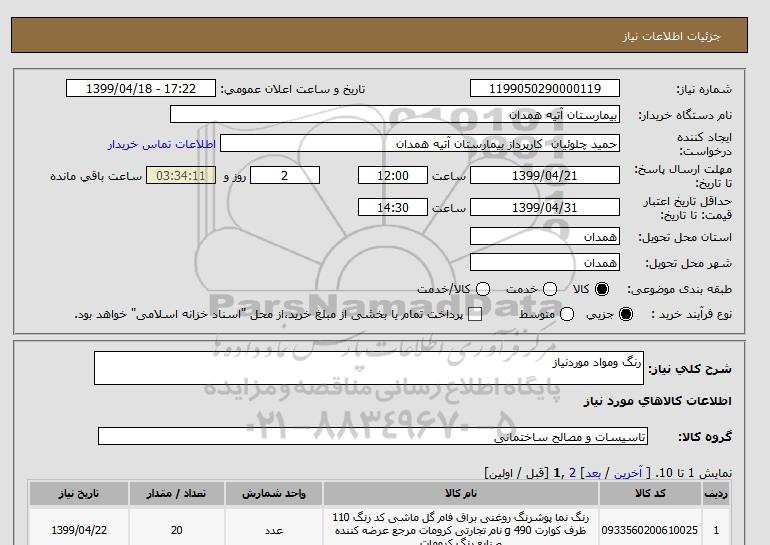Go to آخرین page link
770x545 pixels.
pos(628,473)
